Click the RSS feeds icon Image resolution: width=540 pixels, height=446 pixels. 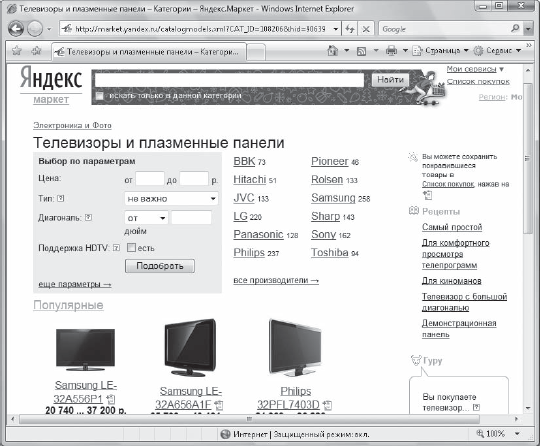coord(361,51)
